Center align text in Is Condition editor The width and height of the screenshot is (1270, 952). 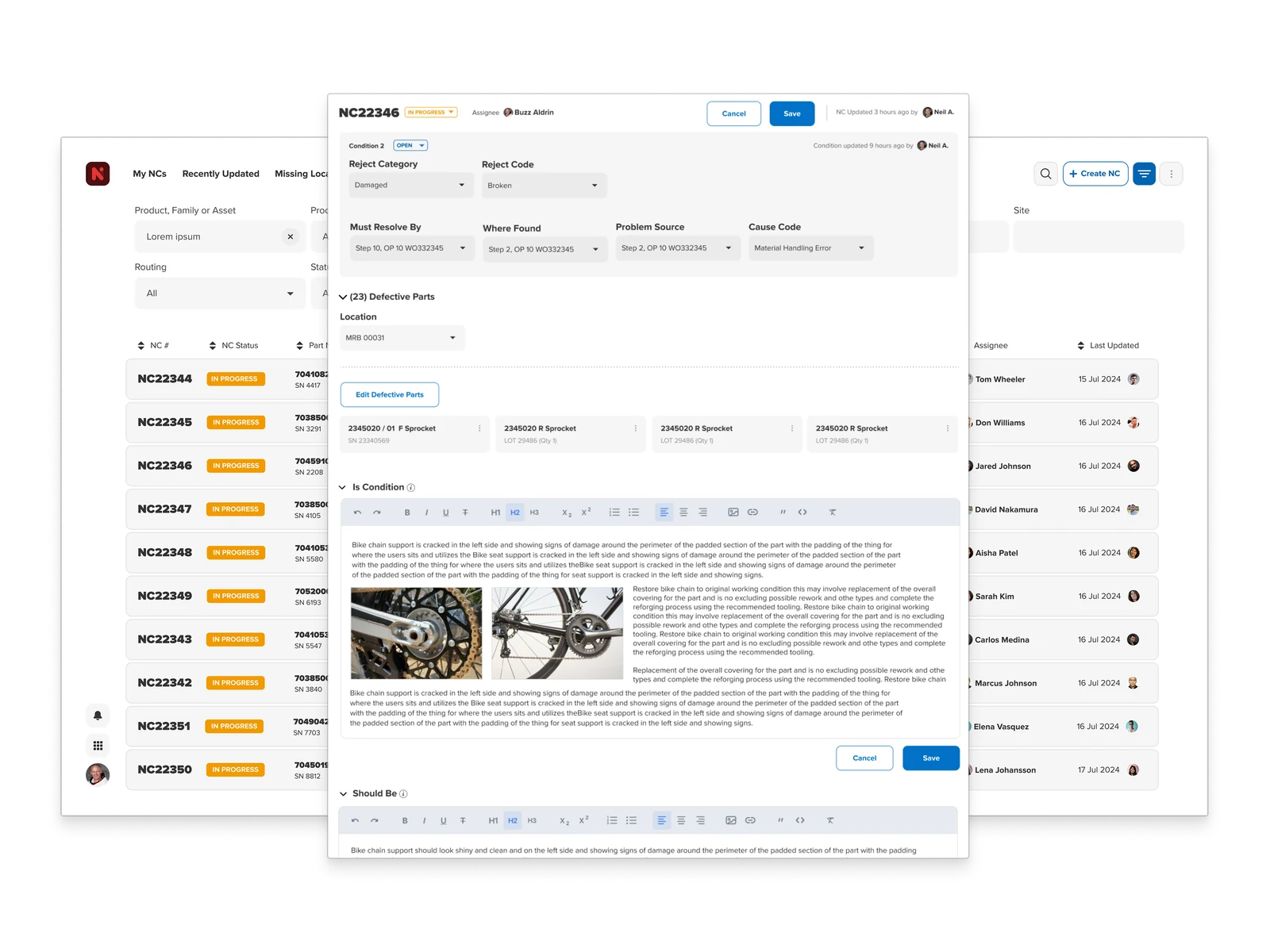683,512
